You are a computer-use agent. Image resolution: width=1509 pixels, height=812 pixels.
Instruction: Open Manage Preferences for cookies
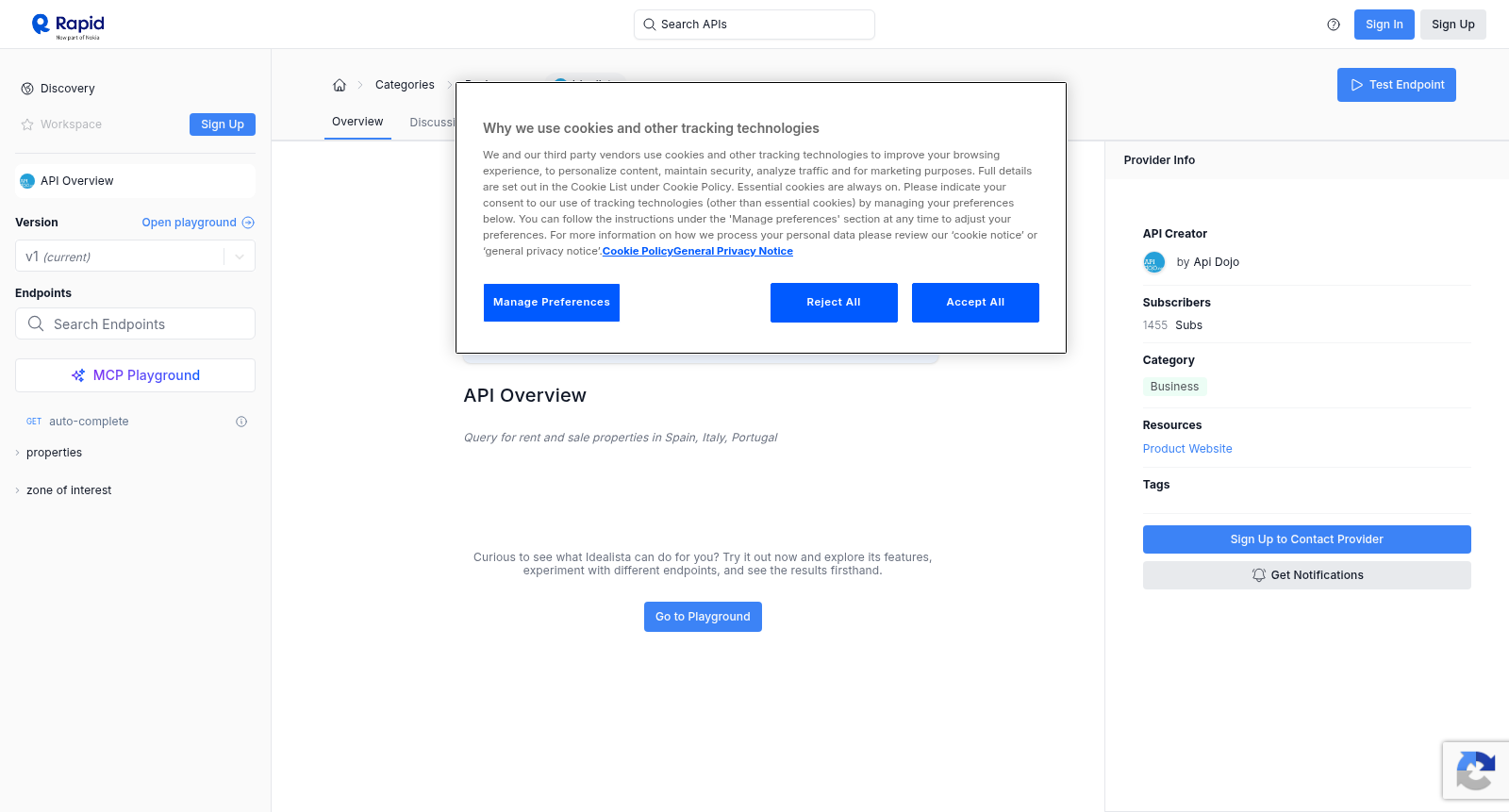click(x=552, y=303)
